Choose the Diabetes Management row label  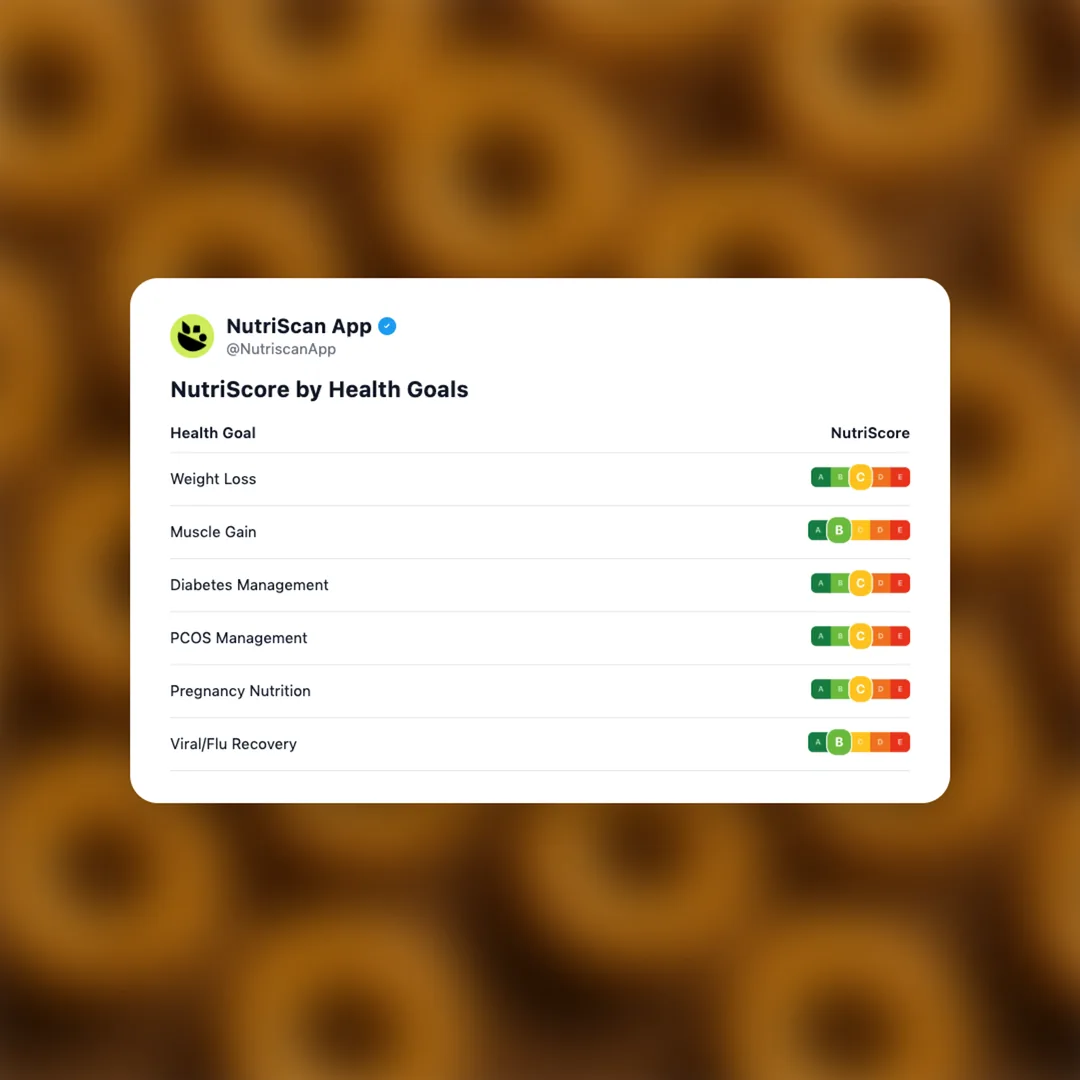(249, 585)
